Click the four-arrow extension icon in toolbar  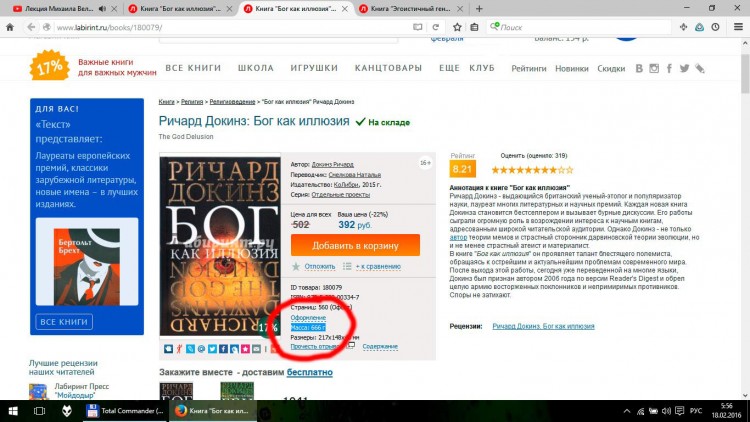click(x=684, y=27)
